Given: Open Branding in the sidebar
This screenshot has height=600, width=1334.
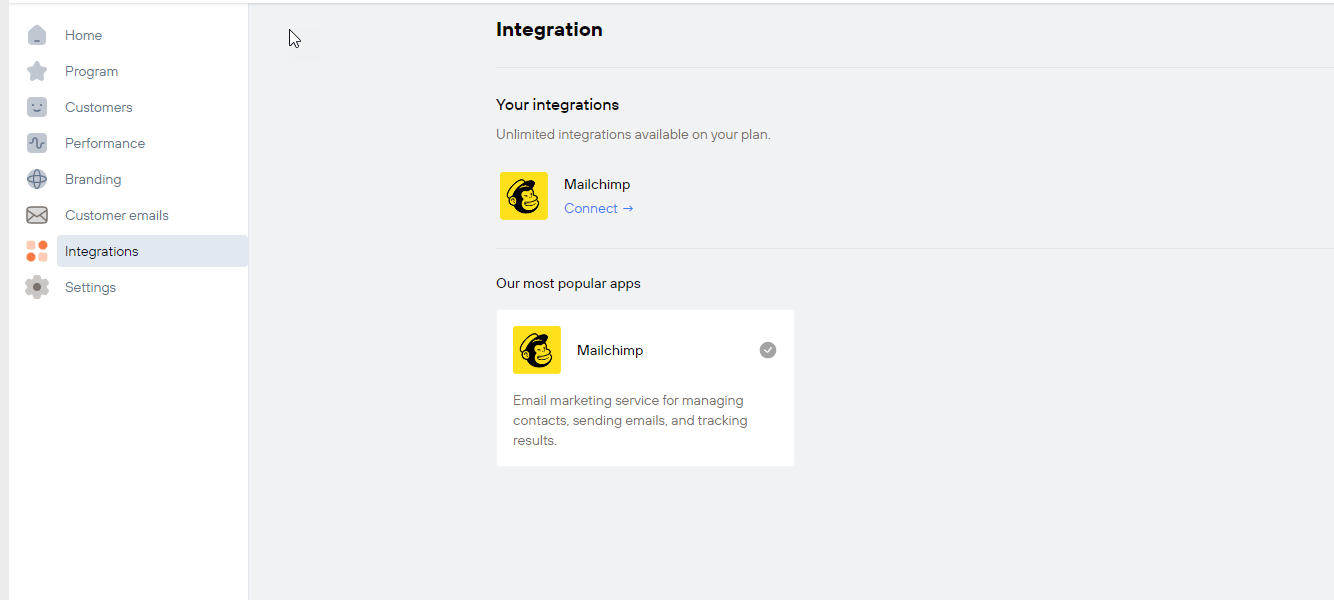Looking at the screenshot, I should (93, 179).
